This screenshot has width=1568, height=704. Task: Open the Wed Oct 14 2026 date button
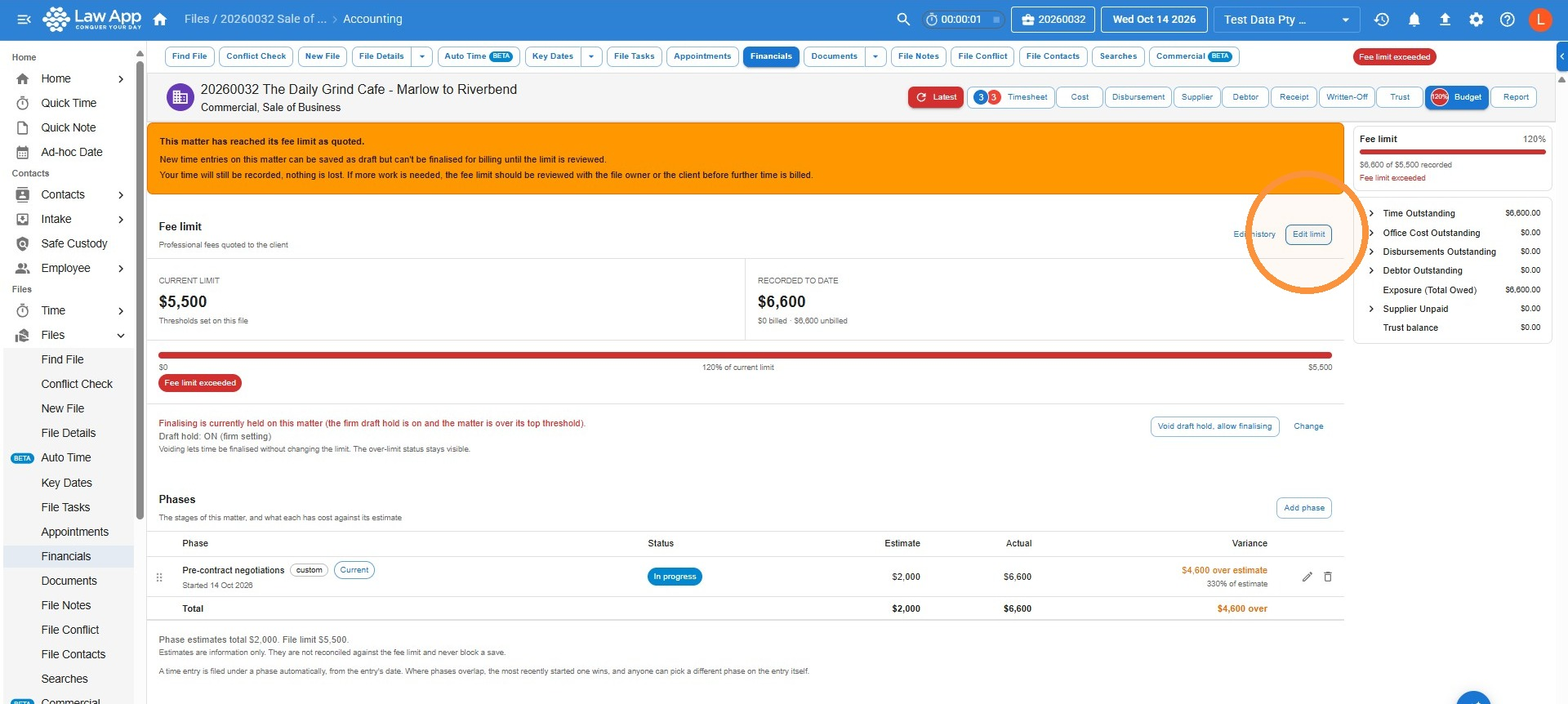1154,20
